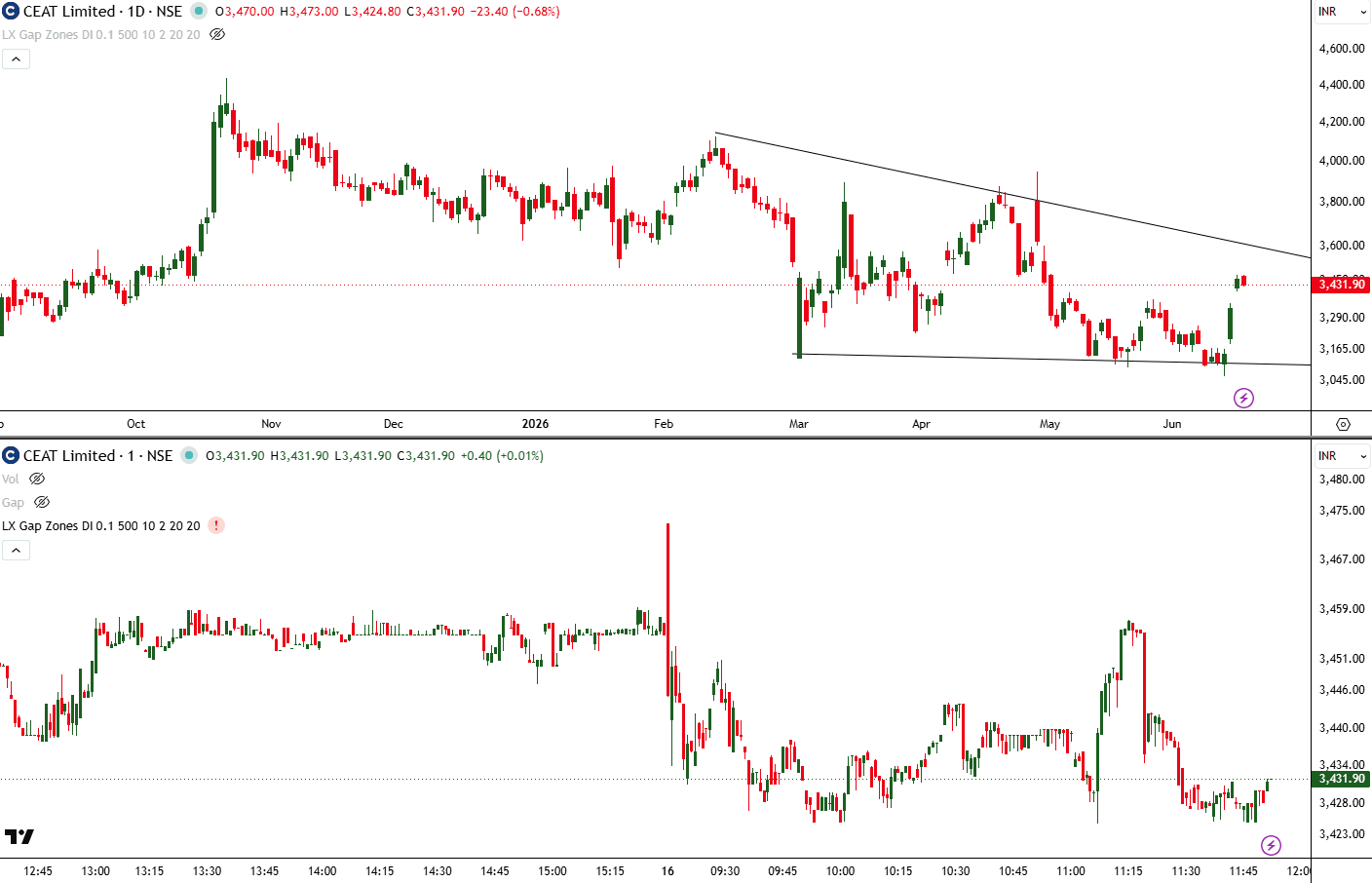Open the lightning replay icon on the daily chart
The image size is (1372, 883).
(x=1243, y=398)
